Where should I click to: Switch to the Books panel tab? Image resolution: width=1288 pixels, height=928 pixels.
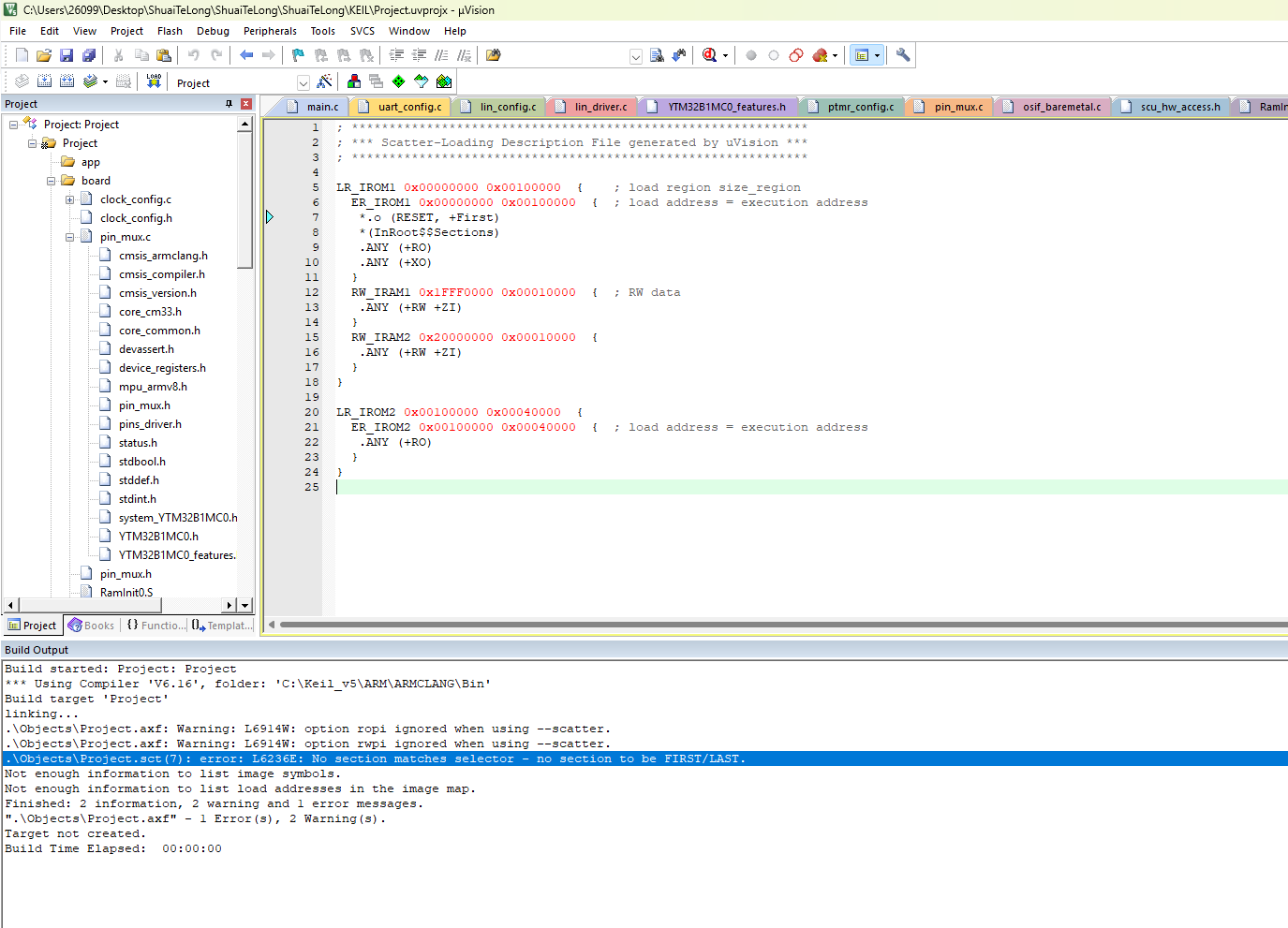pos(91,626)
